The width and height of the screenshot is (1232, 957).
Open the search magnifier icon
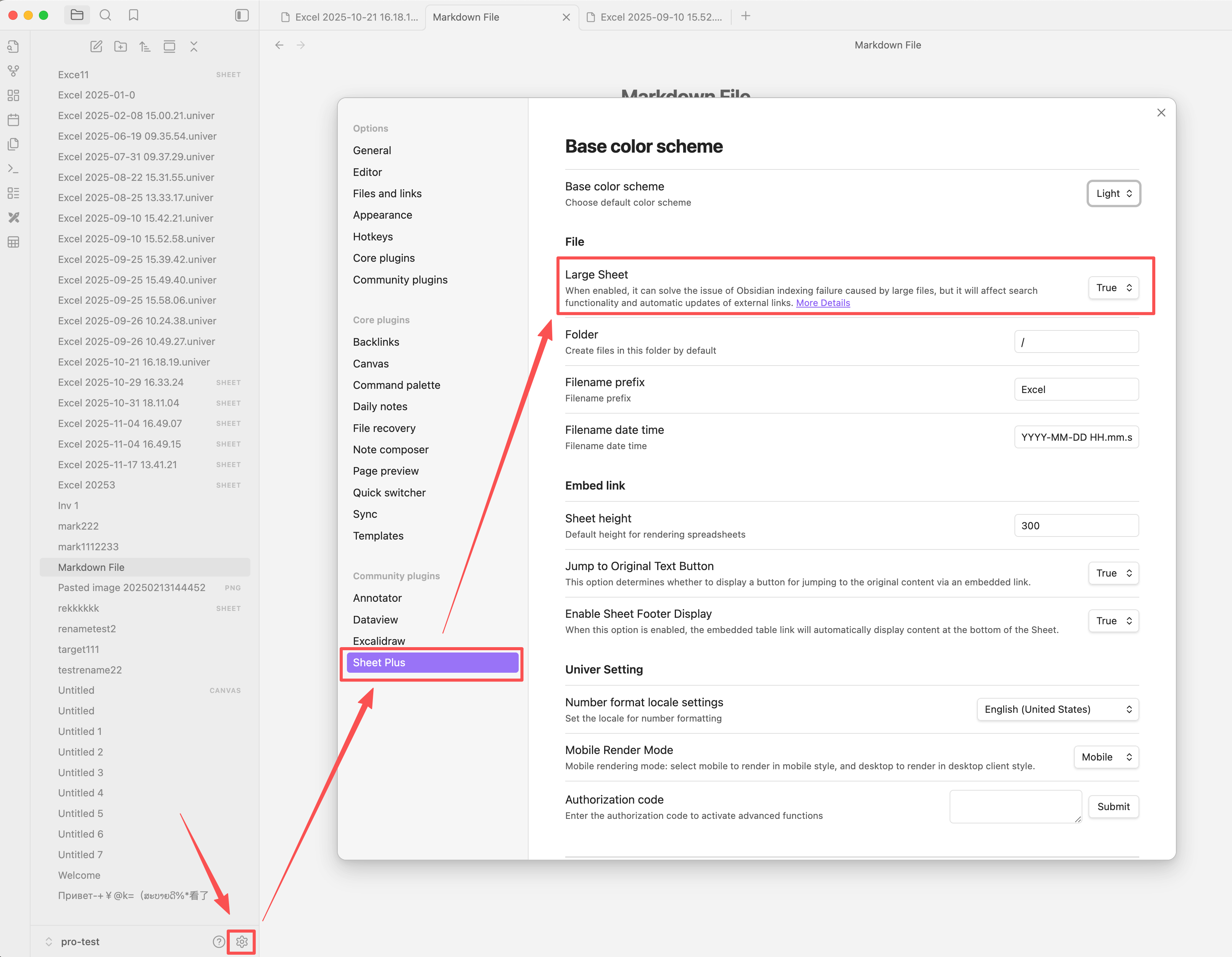pyautogui.click(x=105, y=15)
